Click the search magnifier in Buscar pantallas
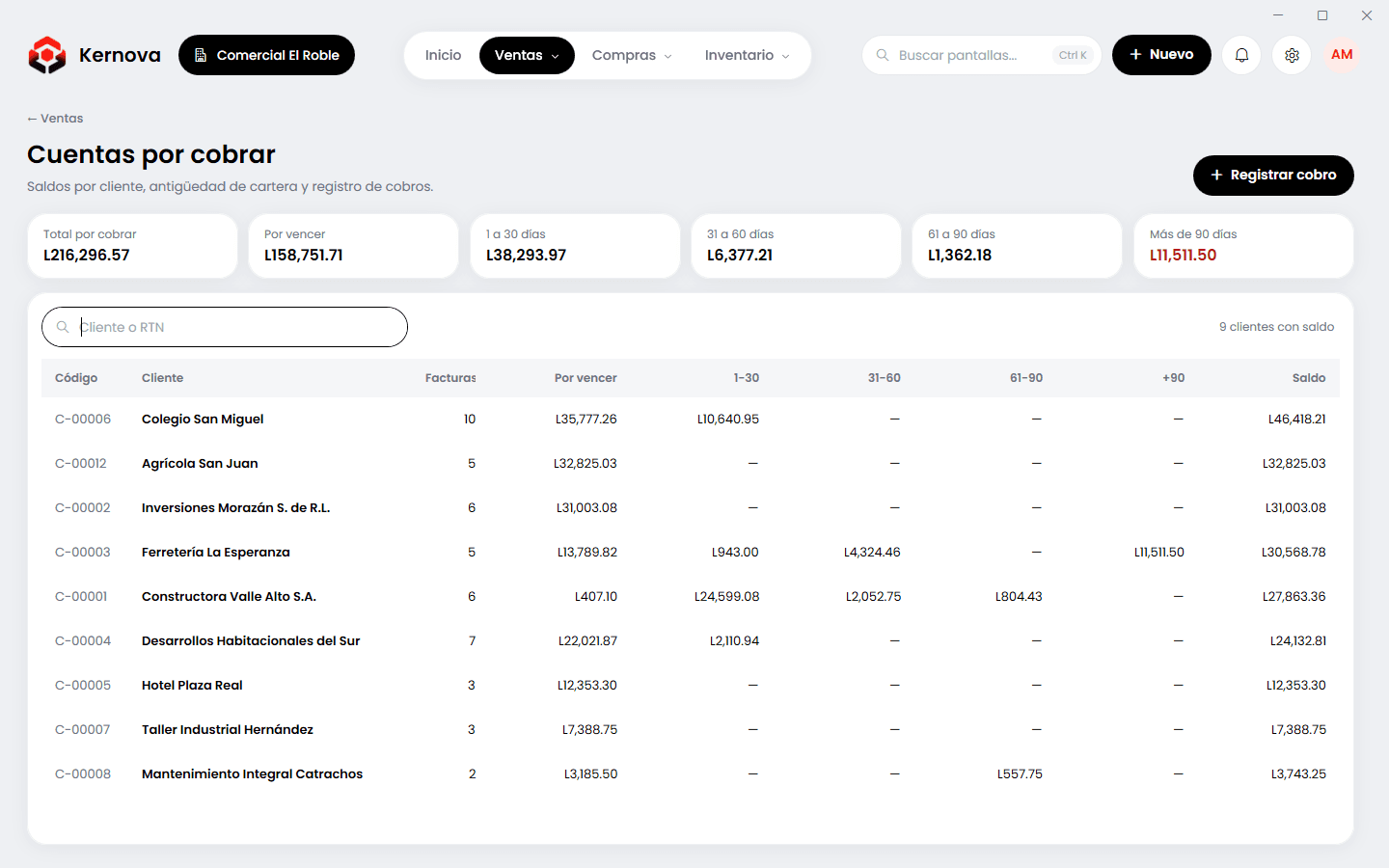The width and height of the screenshot is (1389, 868). [882, 55]
